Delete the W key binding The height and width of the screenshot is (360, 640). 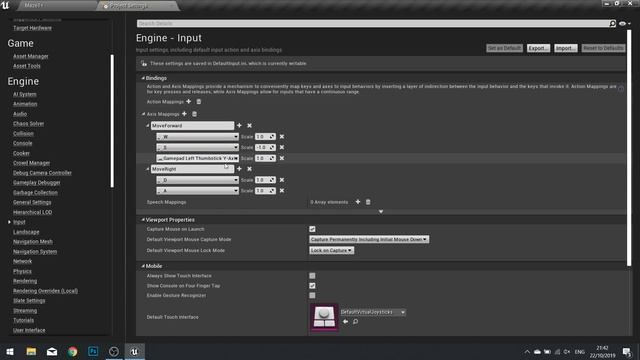[x=282, y=137]
